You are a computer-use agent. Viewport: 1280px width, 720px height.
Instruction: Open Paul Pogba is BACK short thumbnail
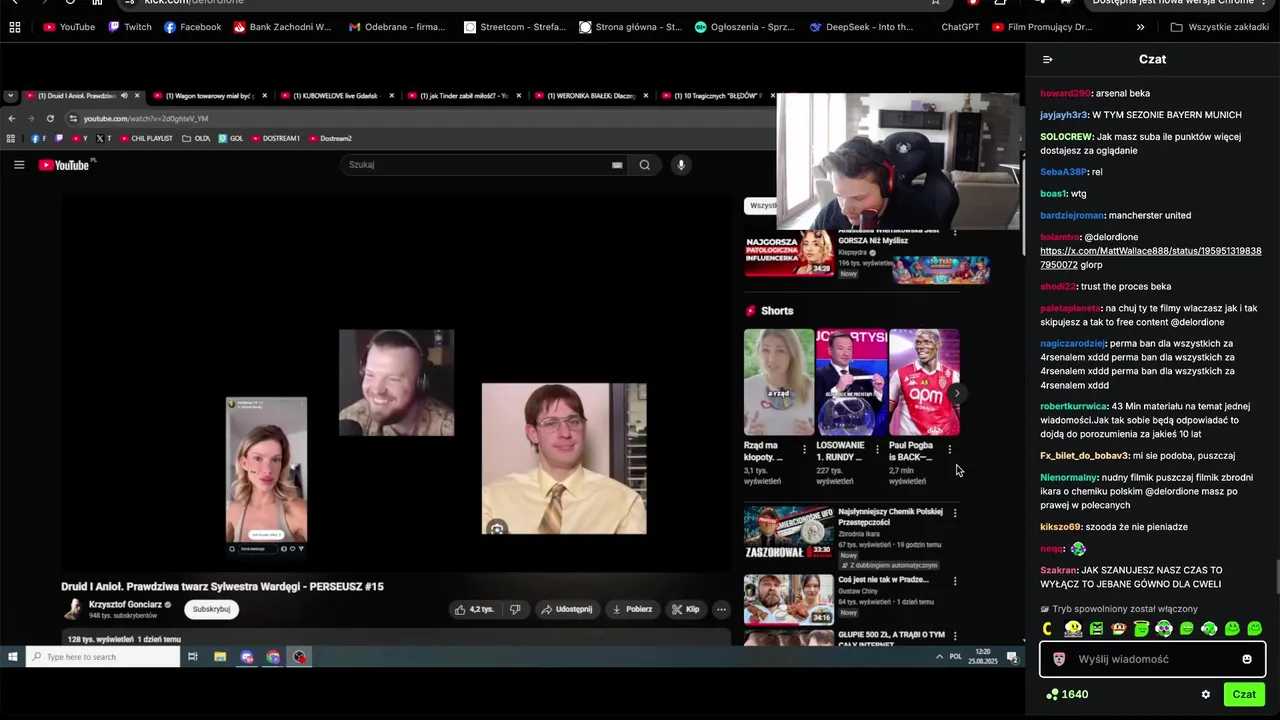(x=924, y=382)
